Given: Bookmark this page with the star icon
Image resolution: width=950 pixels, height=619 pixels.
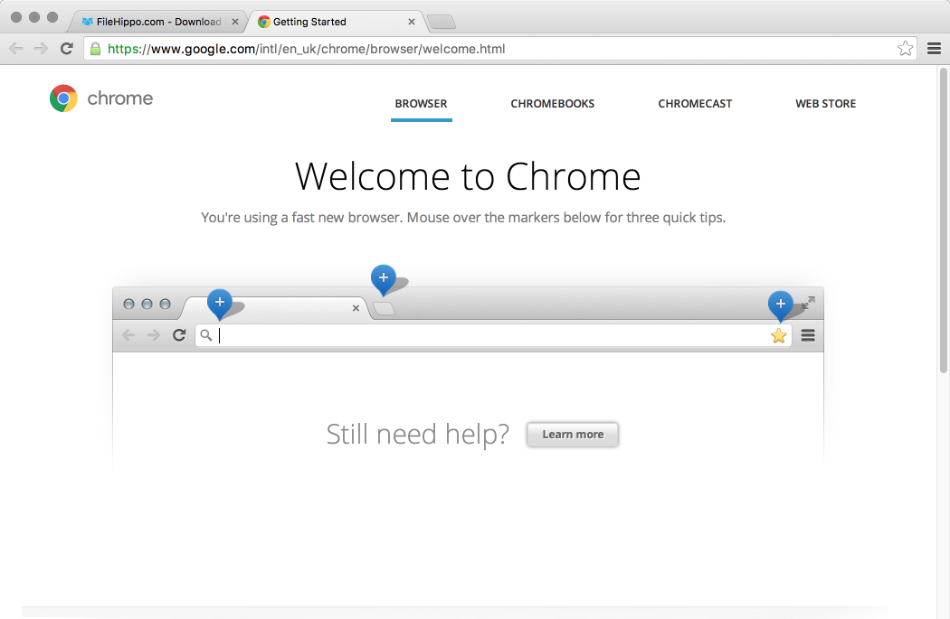Looking at the screenshot, I should tap(905, 48).
